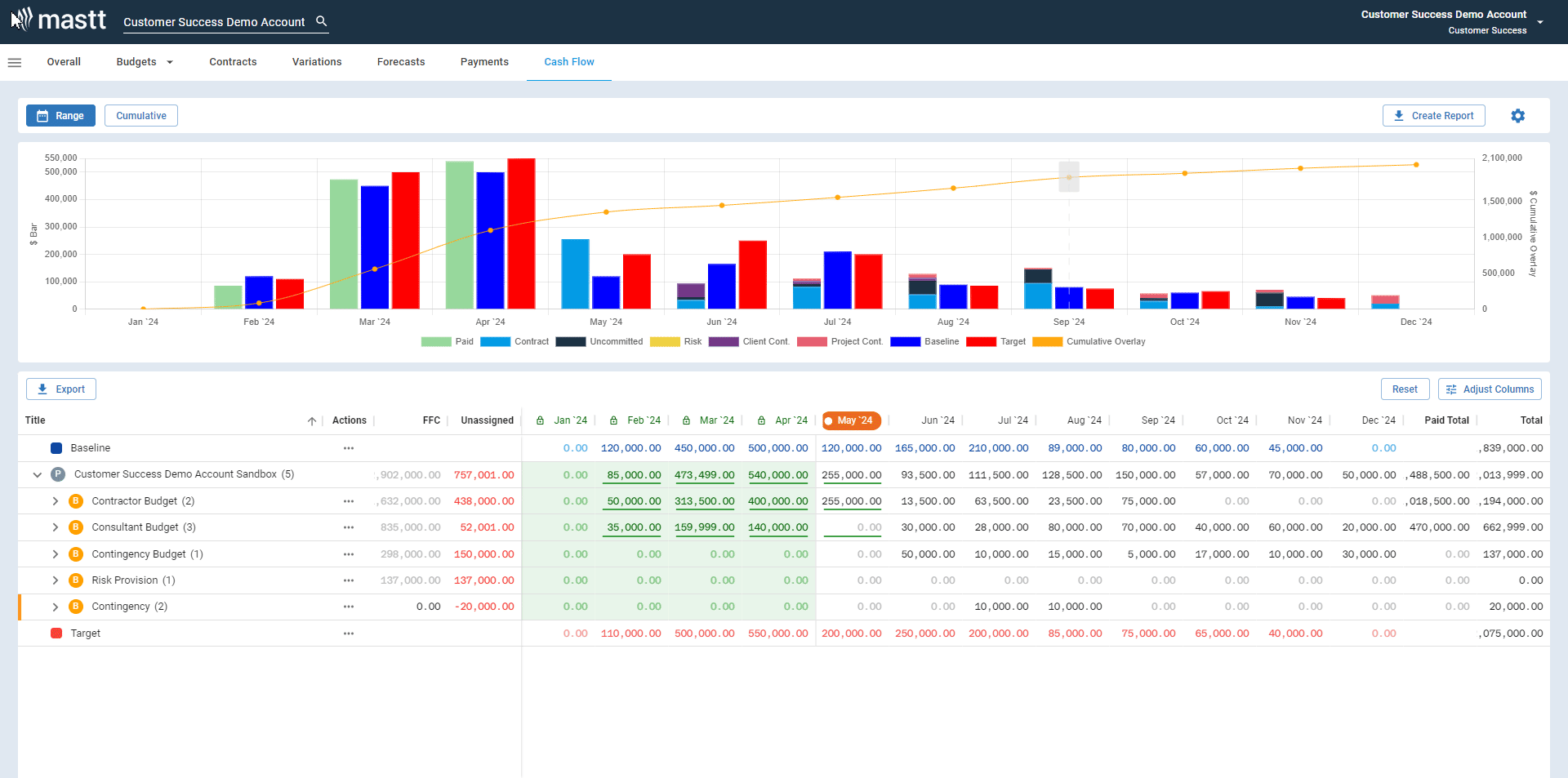Switch to the Payments tab

pyautogui.click(x=484, y=61)
